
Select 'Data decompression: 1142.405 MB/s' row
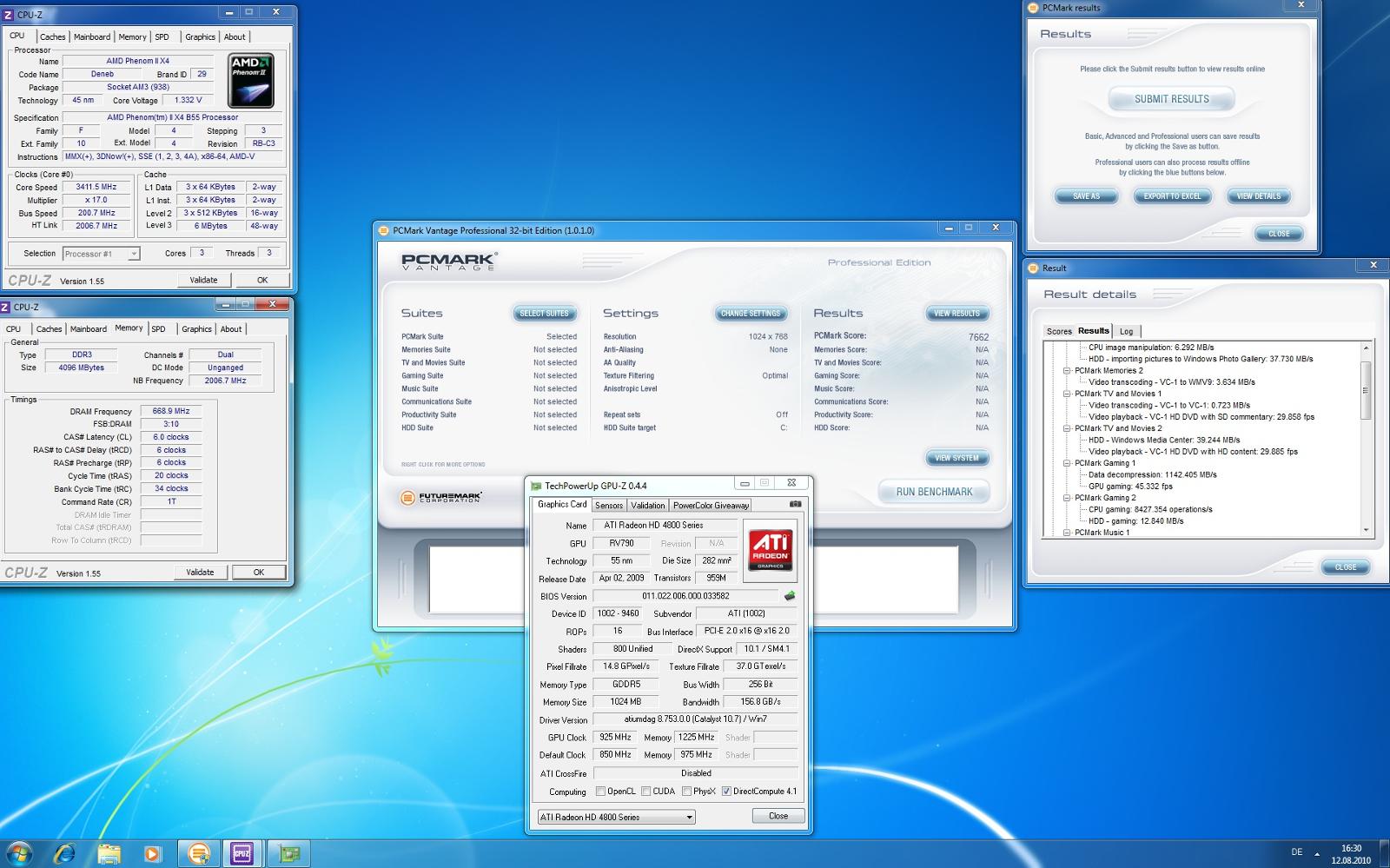point(1152,474)
